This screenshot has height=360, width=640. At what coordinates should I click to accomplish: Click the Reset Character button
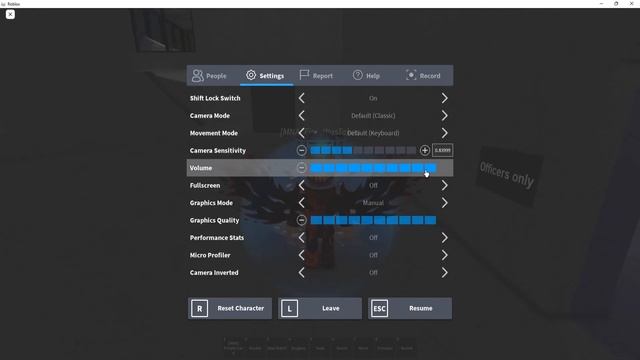[230, 309]
